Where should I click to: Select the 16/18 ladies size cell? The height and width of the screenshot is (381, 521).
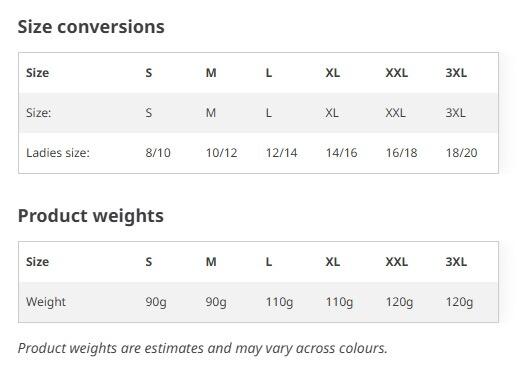point(401,153)
